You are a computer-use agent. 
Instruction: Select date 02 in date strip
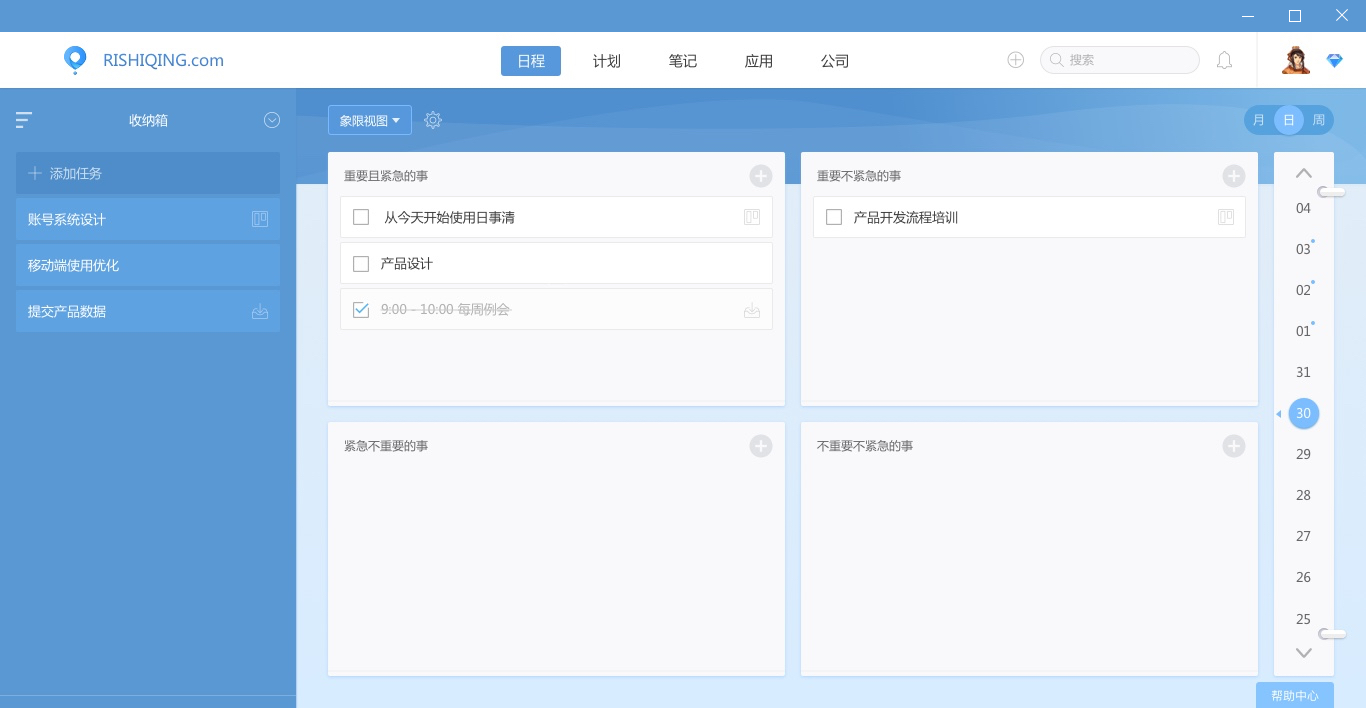click(x=1303, y=290)
